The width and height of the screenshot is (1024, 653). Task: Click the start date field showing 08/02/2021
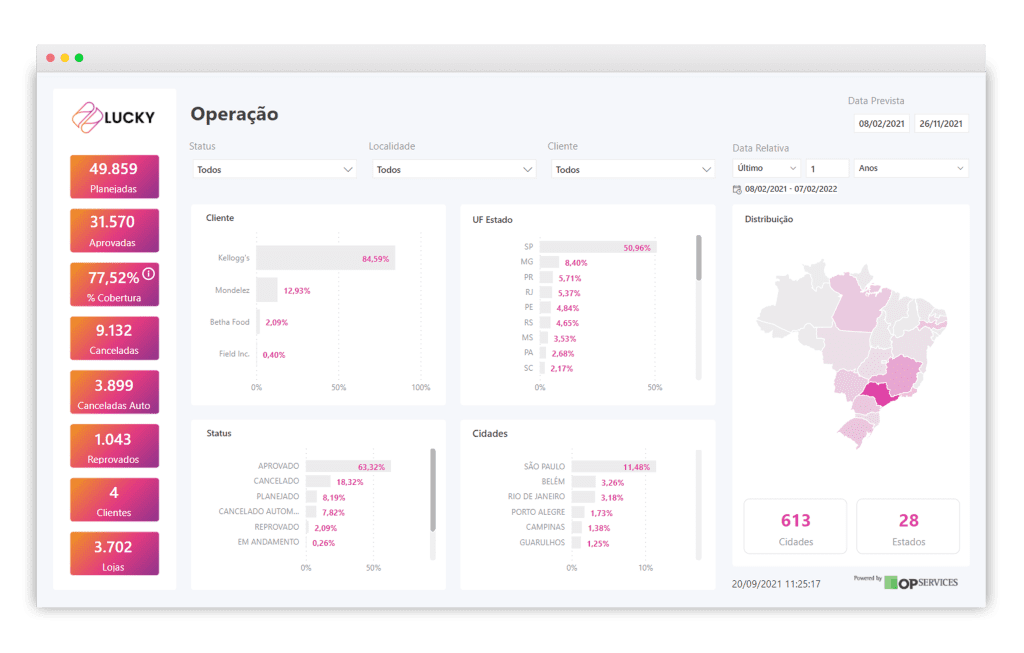[x=880, y=123]
